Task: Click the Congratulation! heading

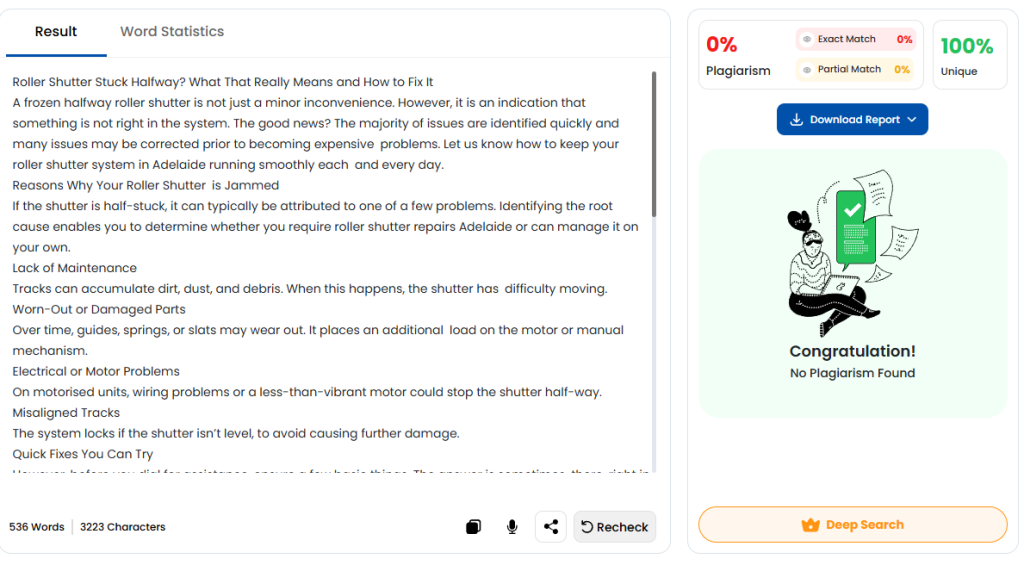Action: point(852,351)
